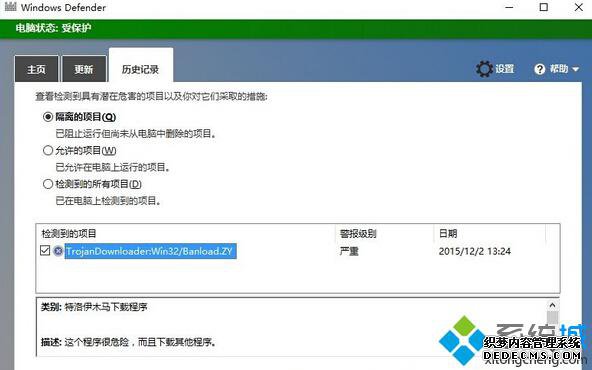Sort by the 日期 column header
The height and width of the screenshot is (370, 592).
tap(448, 233)
